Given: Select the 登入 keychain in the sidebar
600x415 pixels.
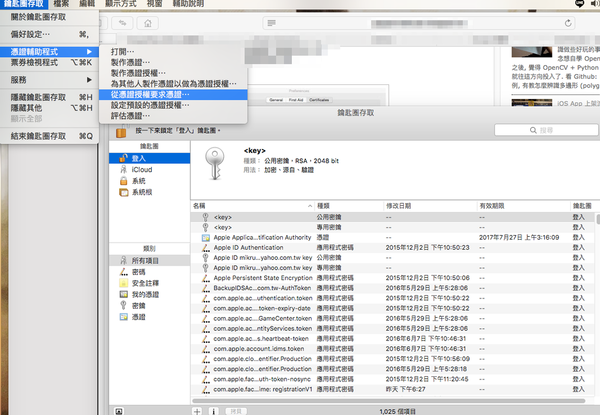Looking at the screenshot, I should tap(149, 158).
